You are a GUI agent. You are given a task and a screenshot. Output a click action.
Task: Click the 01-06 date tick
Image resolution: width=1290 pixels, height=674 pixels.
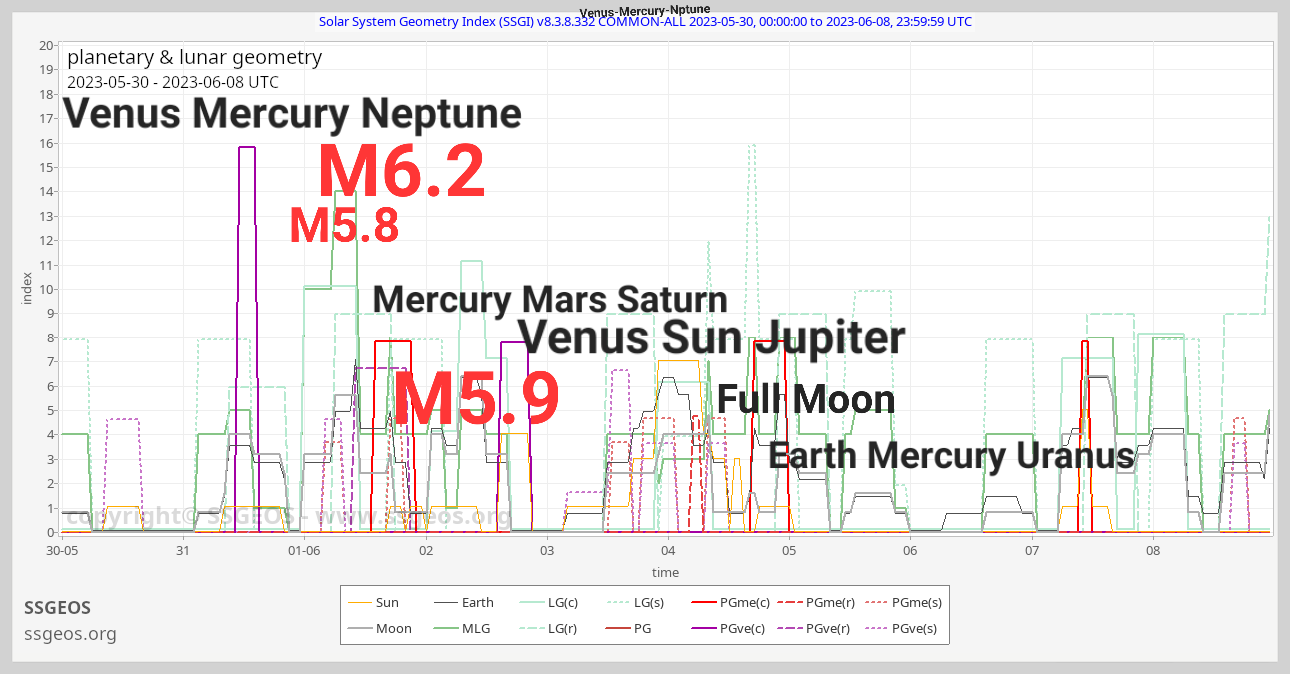[x=304, y=551]
